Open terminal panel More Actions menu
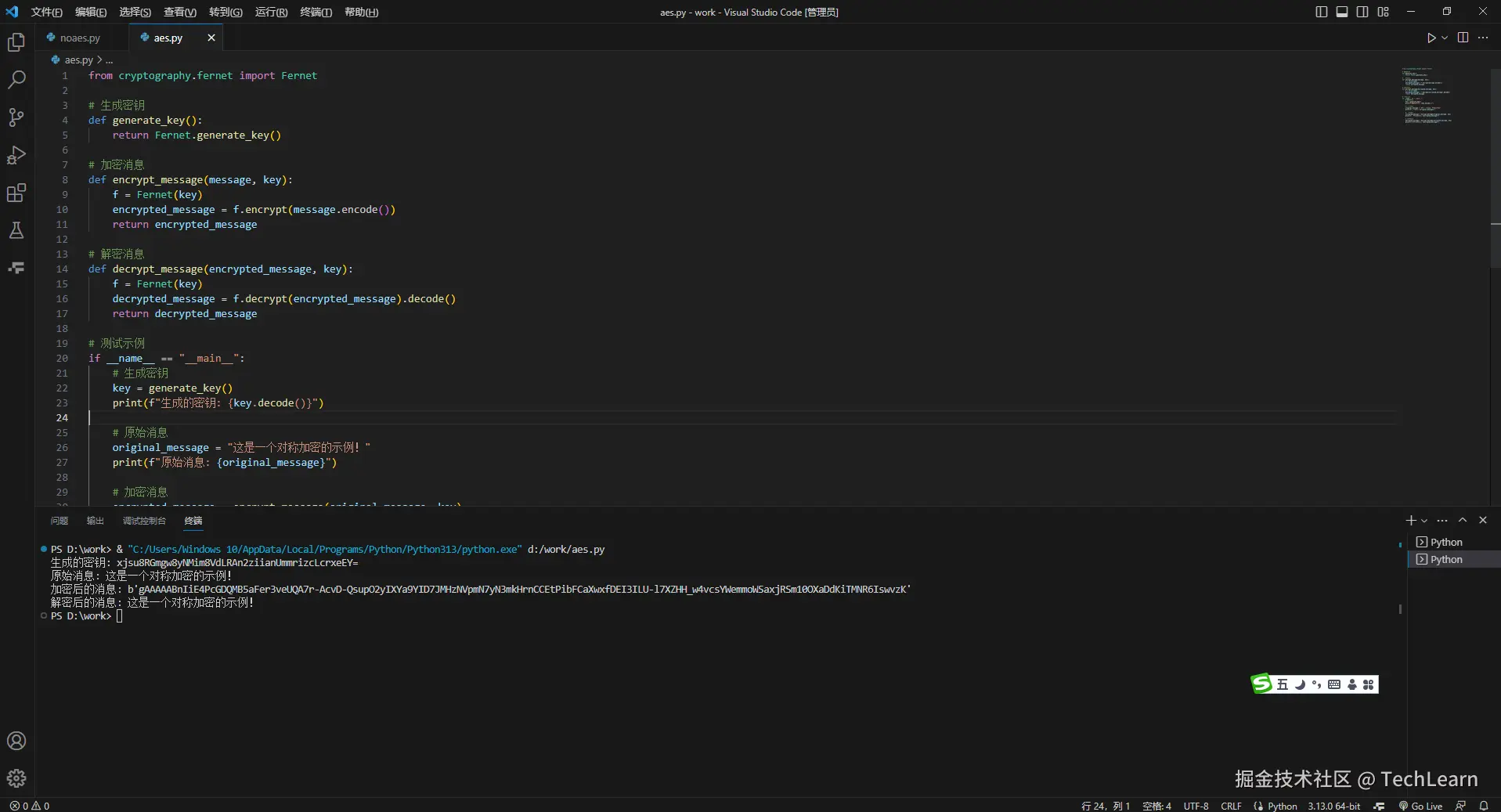 [x=1442, y=520]
